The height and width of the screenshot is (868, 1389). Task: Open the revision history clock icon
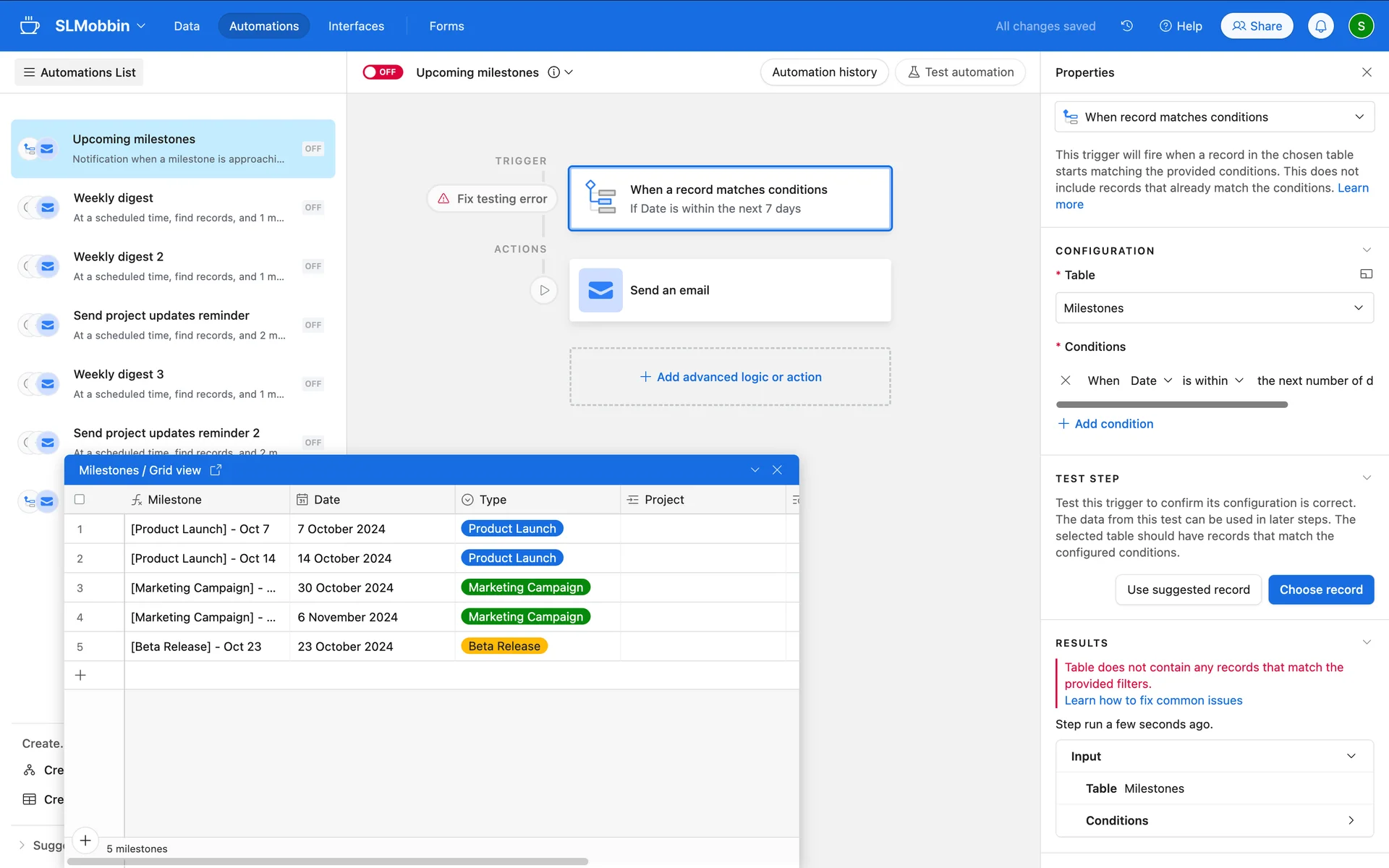pos(1126,26)
